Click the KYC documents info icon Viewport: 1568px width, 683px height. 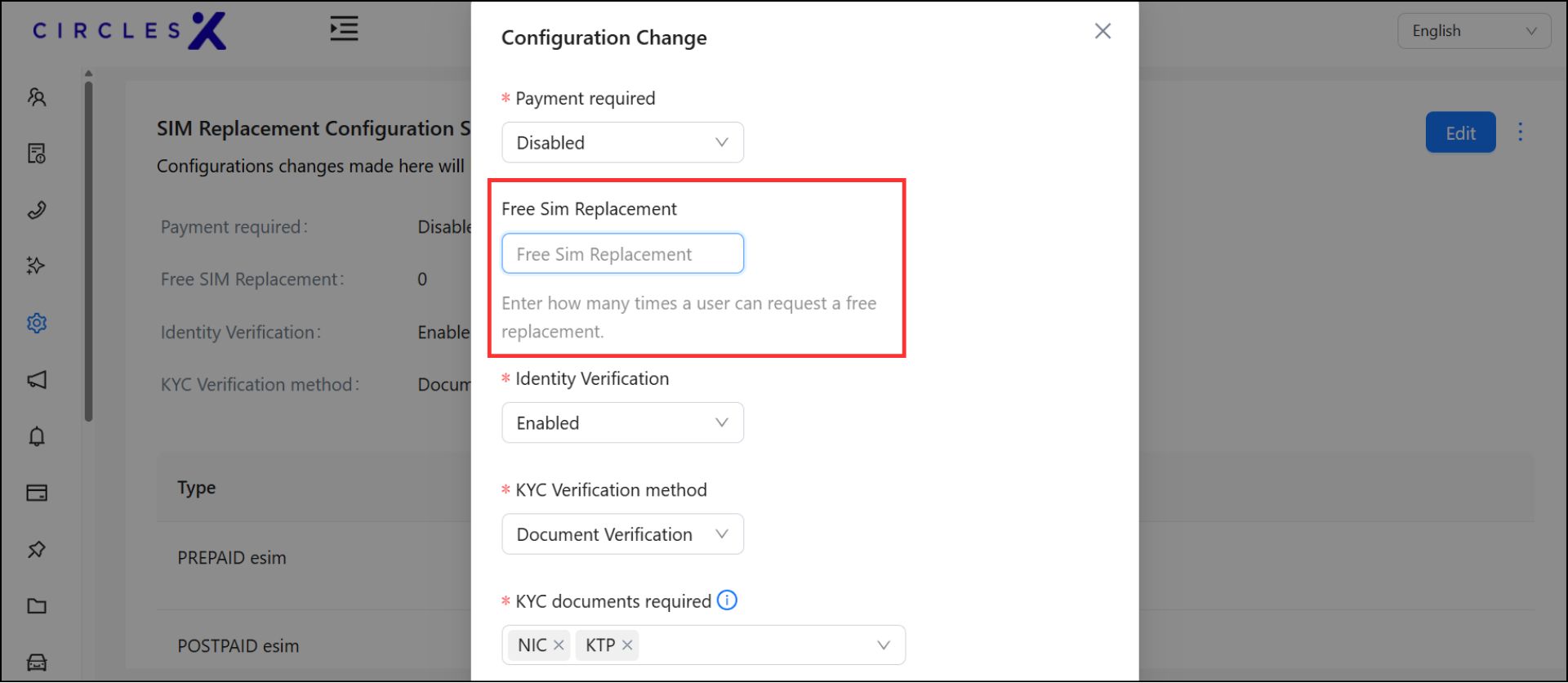point(727,600)
